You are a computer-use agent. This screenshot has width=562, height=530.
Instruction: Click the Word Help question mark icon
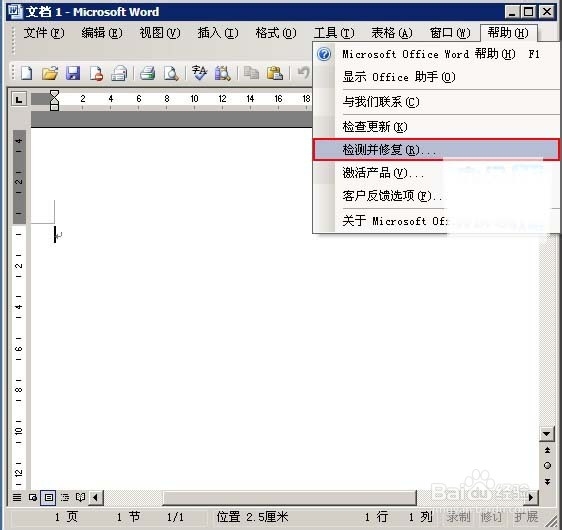324,54
